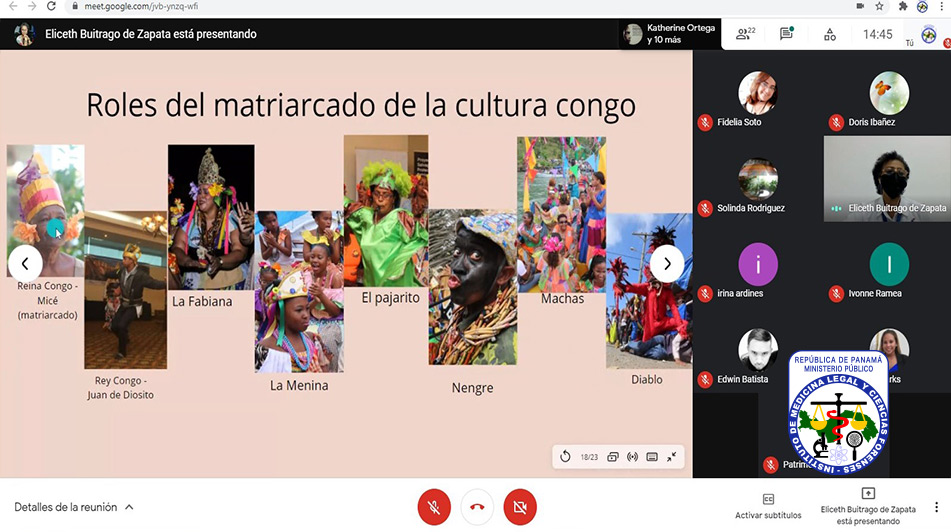Click the El pajarito photo on the slide
Viewport: 951px width, 532px height.
pyautogui.click(x=386, y=210)
